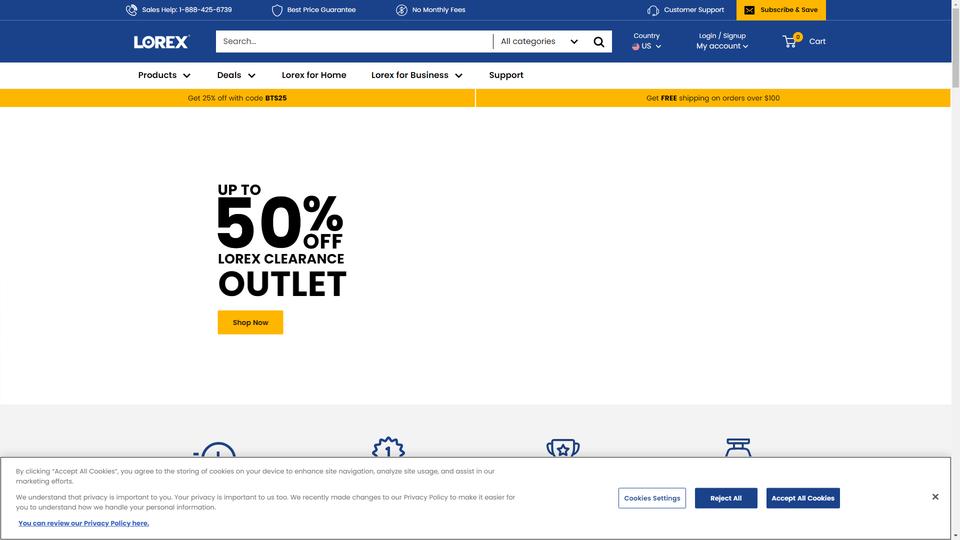Click the envelope icon on Subscribe & Save
960x540 pixels.
749,10
